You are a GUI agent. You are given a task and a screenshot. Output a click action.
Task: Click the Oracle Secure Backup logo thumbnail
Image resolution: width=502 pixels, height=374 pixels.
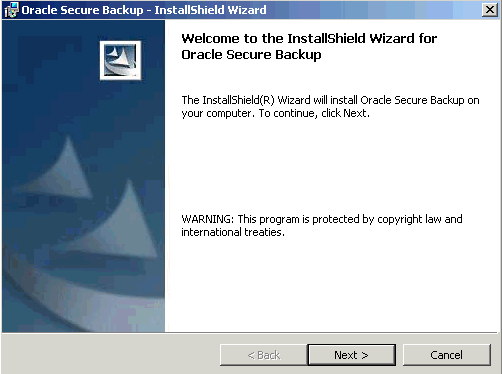tap(120, 60)
